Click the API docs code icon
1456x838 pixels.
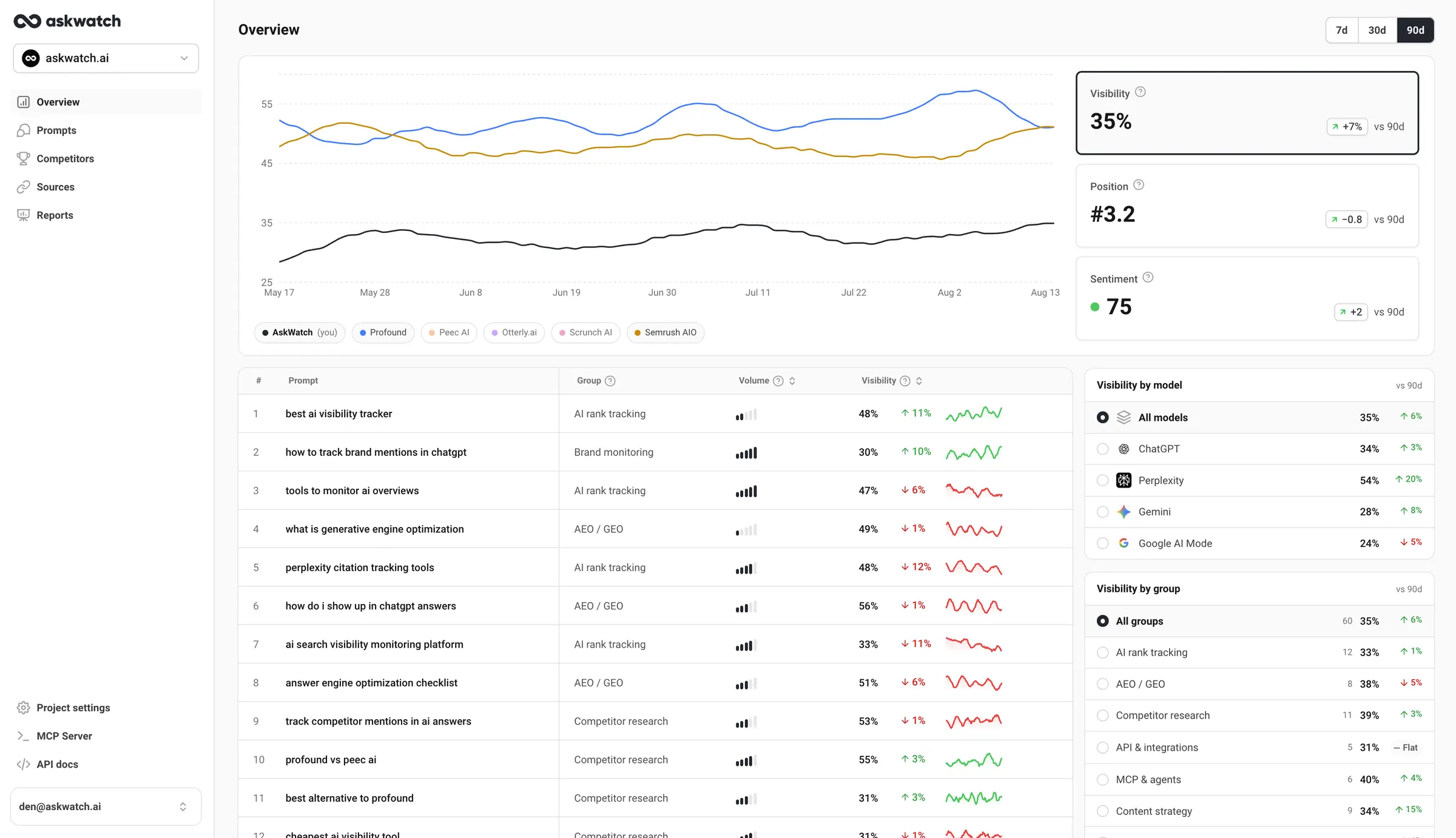(23, 764)
